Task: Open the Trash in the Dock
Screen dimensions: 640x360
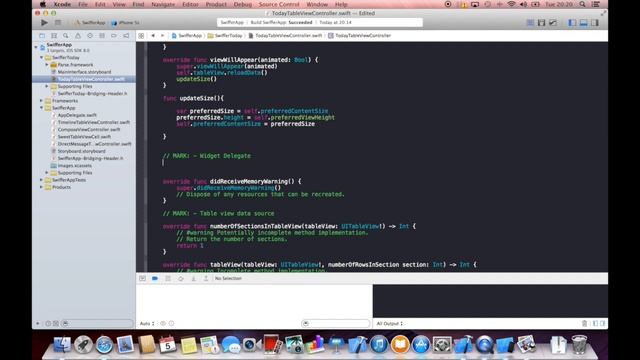Action: point(579,345)
